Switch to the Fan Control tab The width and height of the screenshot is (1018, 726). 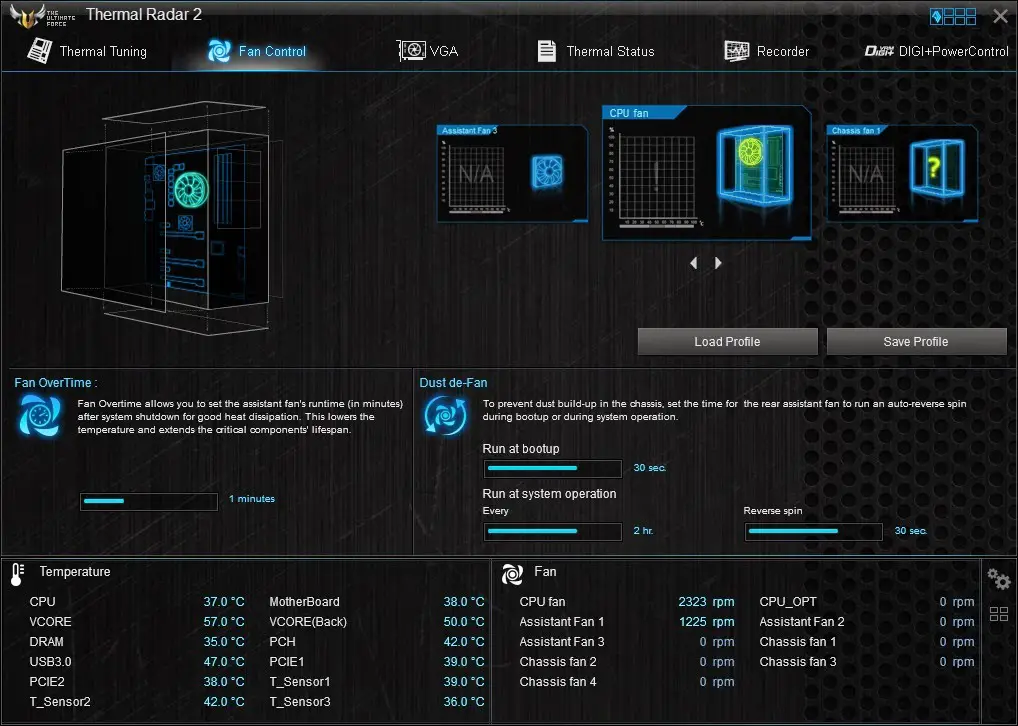tap(256, 51)
